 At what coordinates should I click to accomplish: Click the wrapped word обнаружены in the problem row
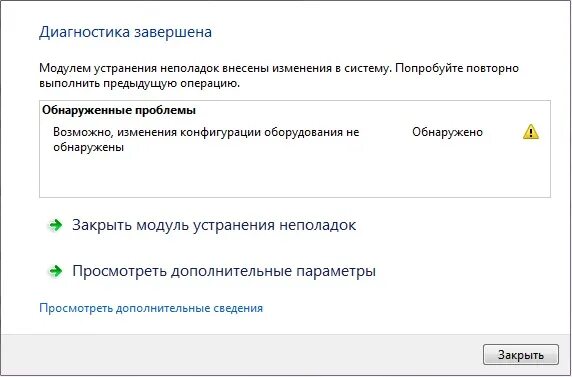pos(88,147)
